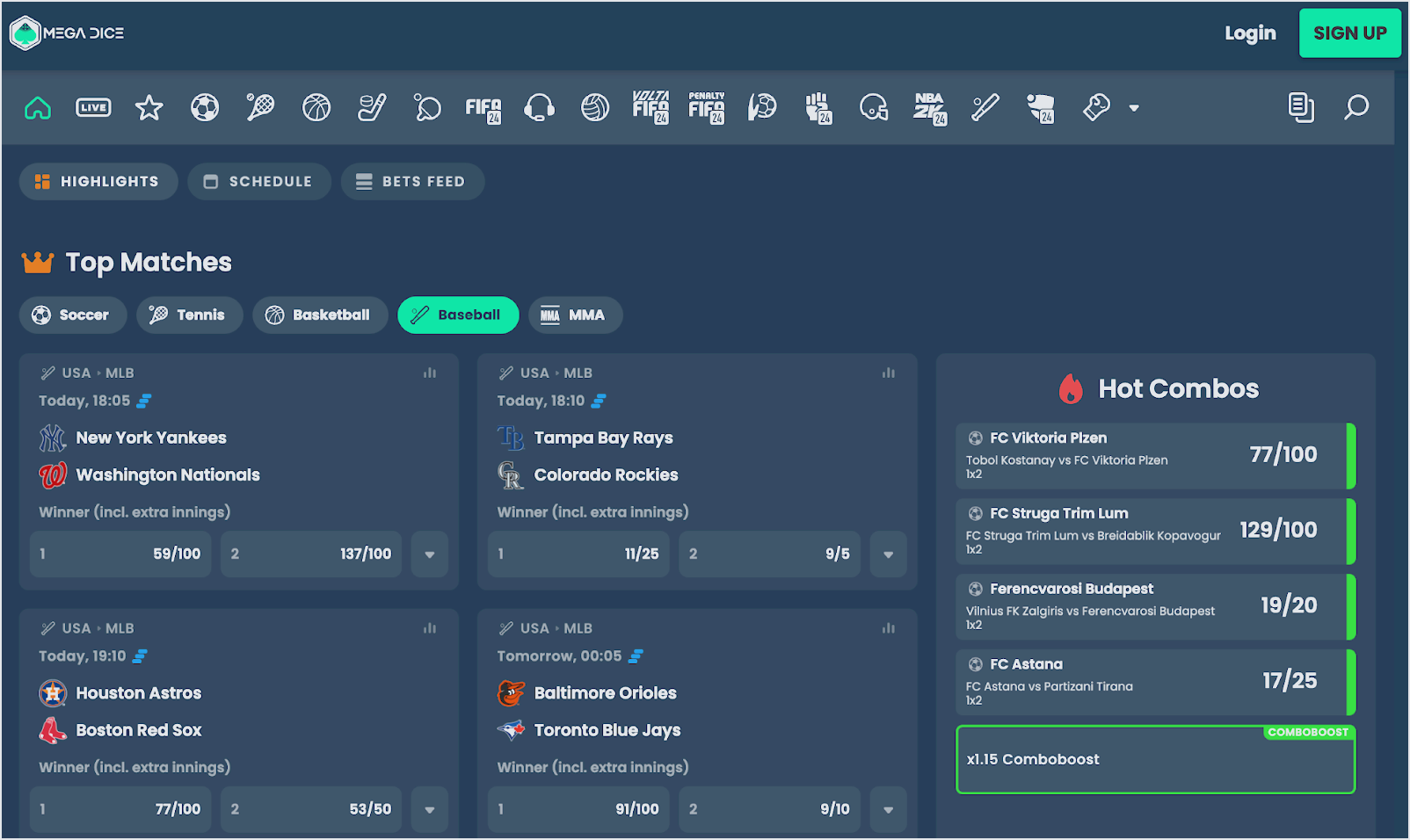The width and height of the screenshot is (1410, 840).
Task: Switch to the BETS FEED tab
Action: (x=412, y=182)
